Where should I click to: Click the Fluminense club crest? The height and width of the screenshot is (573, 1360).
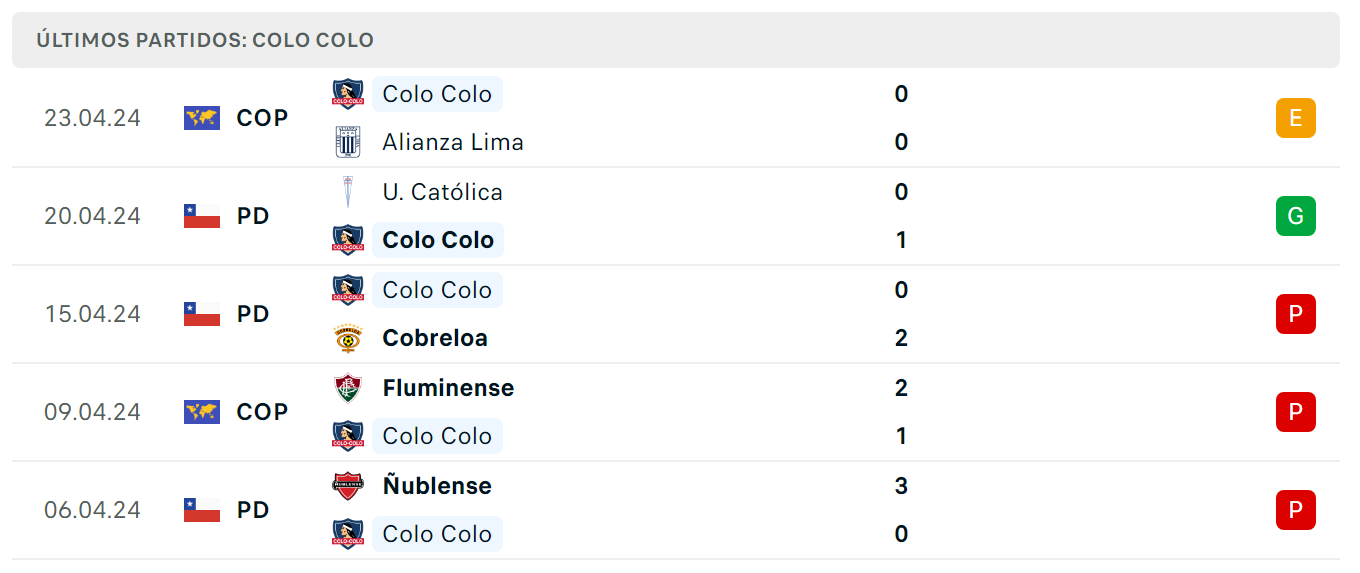(x=347, y=388)
